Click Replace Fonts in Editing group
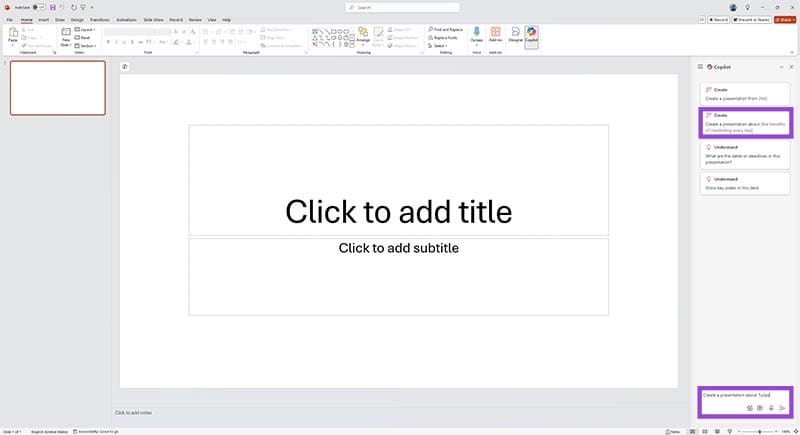 click(443, 38)
